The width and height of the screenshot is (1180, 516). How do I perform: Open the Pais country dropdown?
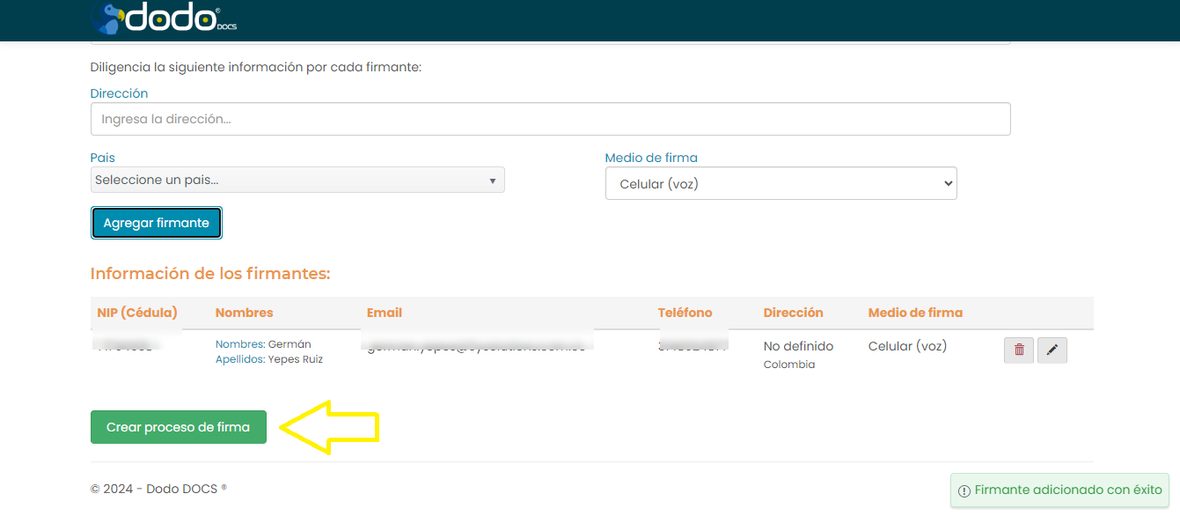pos(297,180)
